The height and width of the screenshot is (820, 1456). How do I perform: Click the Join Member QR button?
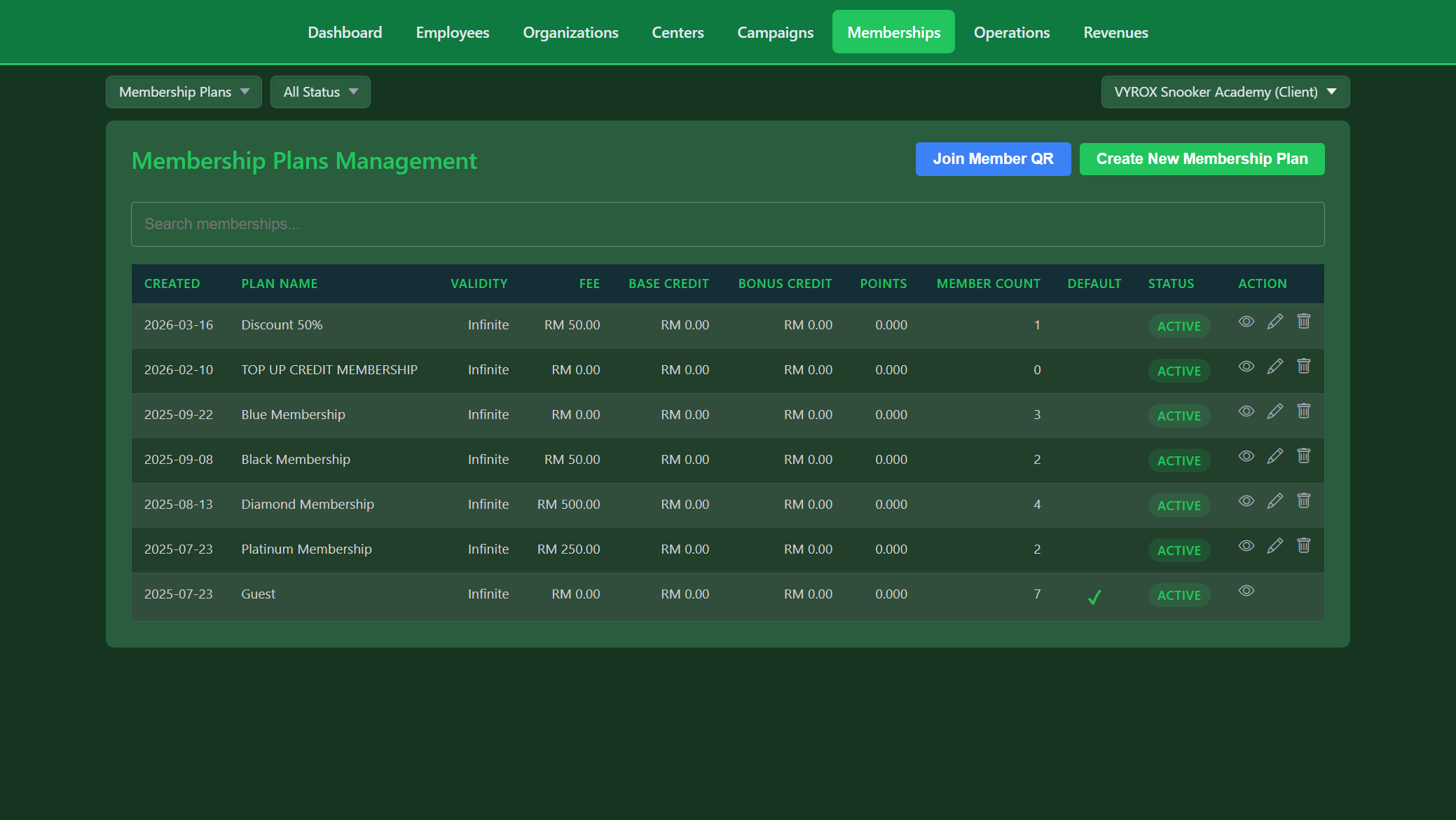pos(993,159)
